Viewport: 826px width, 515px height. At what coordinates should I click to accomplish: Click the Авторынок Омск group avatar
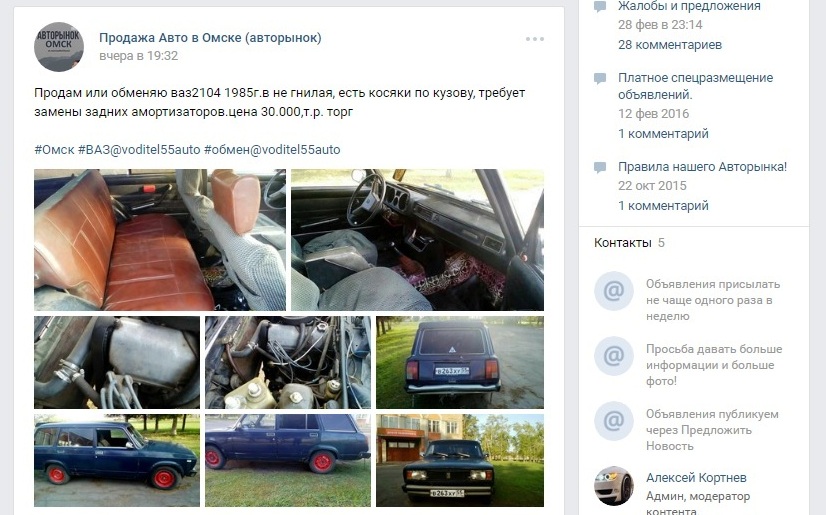tap(58, 47)
